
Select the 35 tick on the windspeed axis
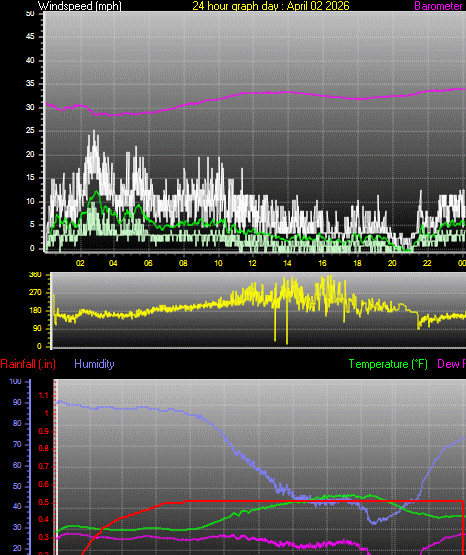click(30, 84)
